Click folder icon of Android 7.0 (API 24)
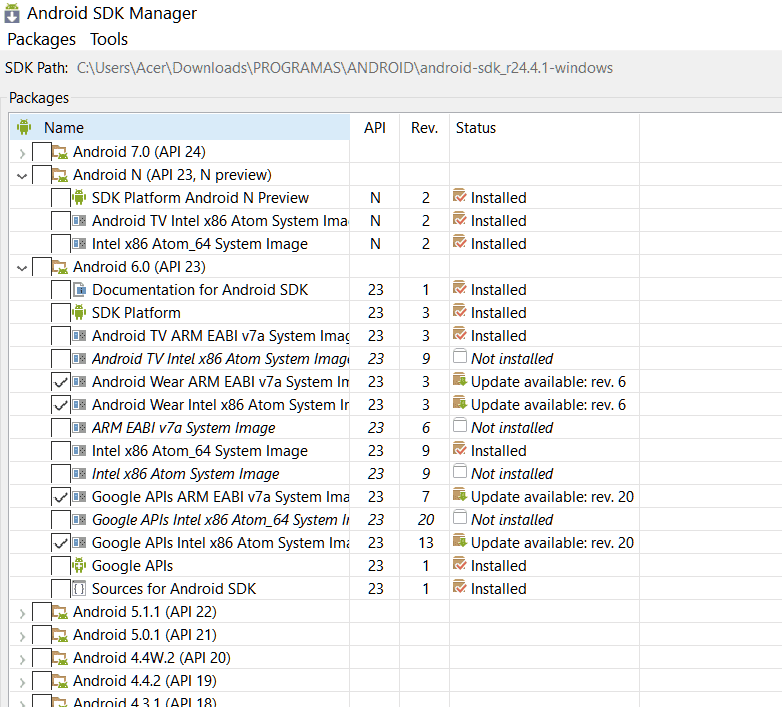The height and width of the screenshot is (707, 782). point(60,152)
